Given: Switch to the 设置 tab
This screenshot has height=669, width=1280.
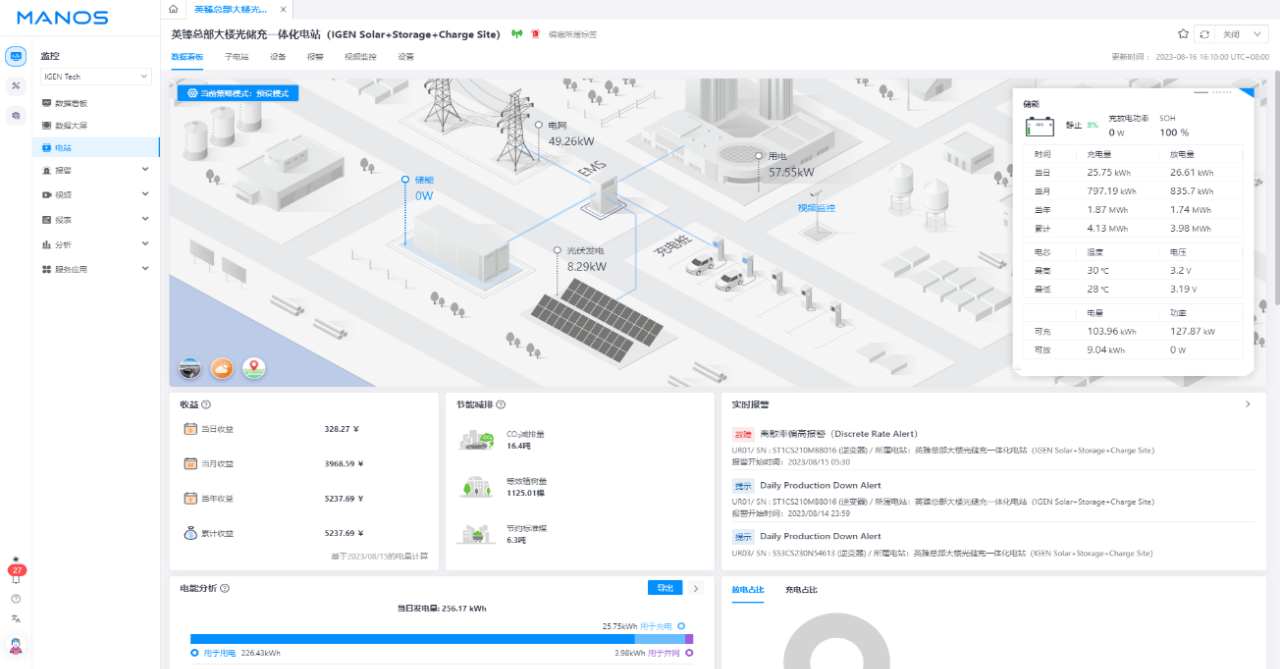Looking at the screenshot, I should (406, 57).
